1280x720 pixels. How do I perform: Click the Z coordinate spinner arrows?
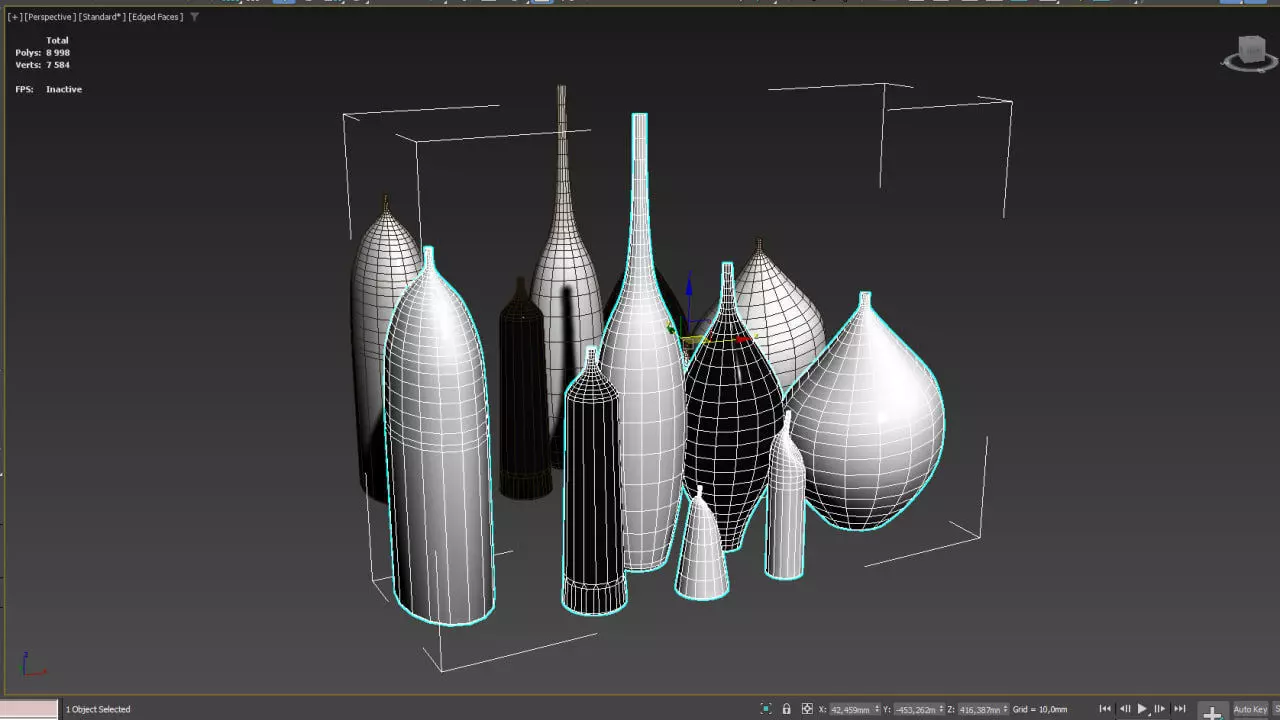click(1006, 709)
